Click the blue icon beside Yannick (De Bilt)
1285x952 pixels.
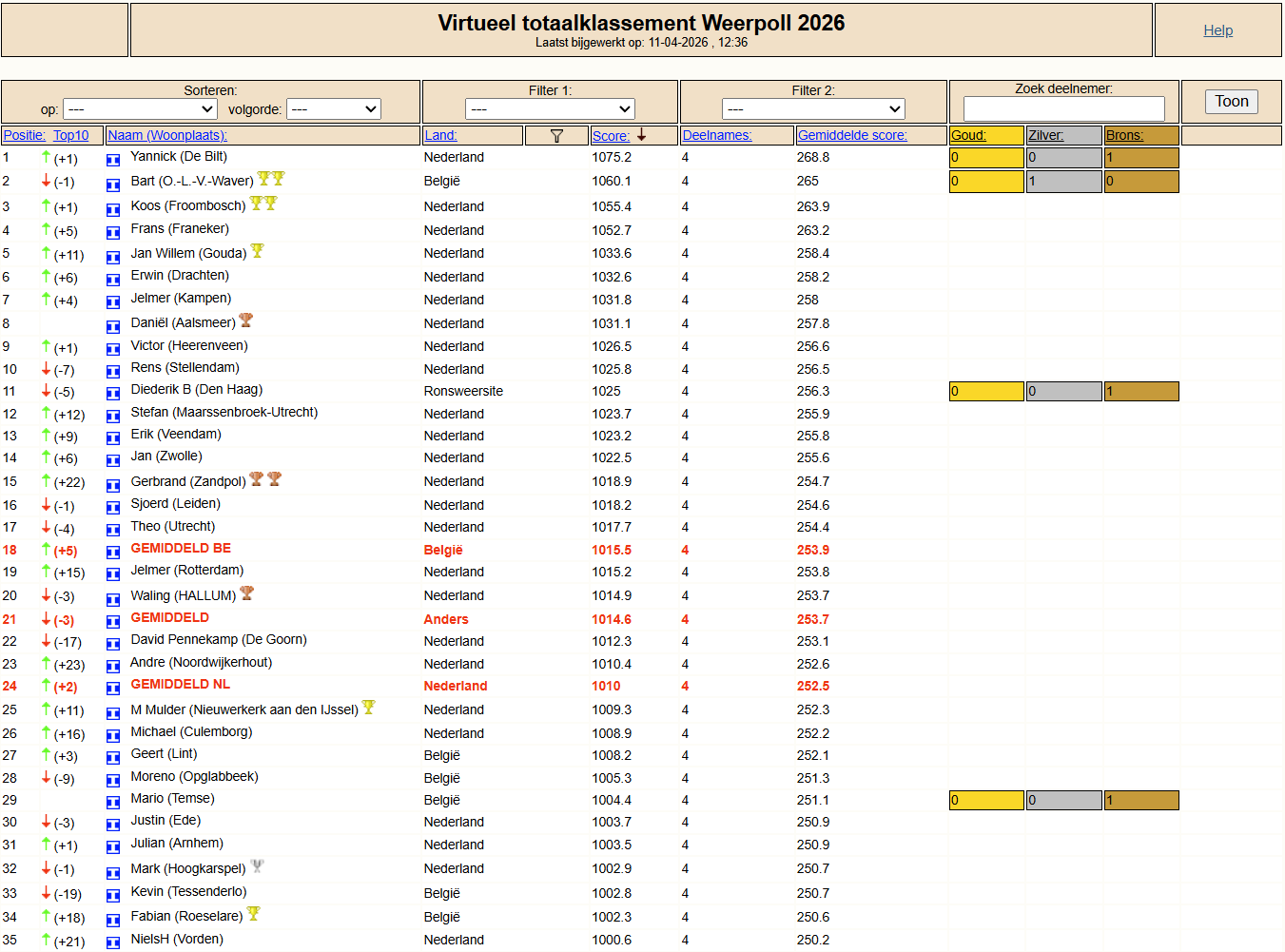(113, 160)
